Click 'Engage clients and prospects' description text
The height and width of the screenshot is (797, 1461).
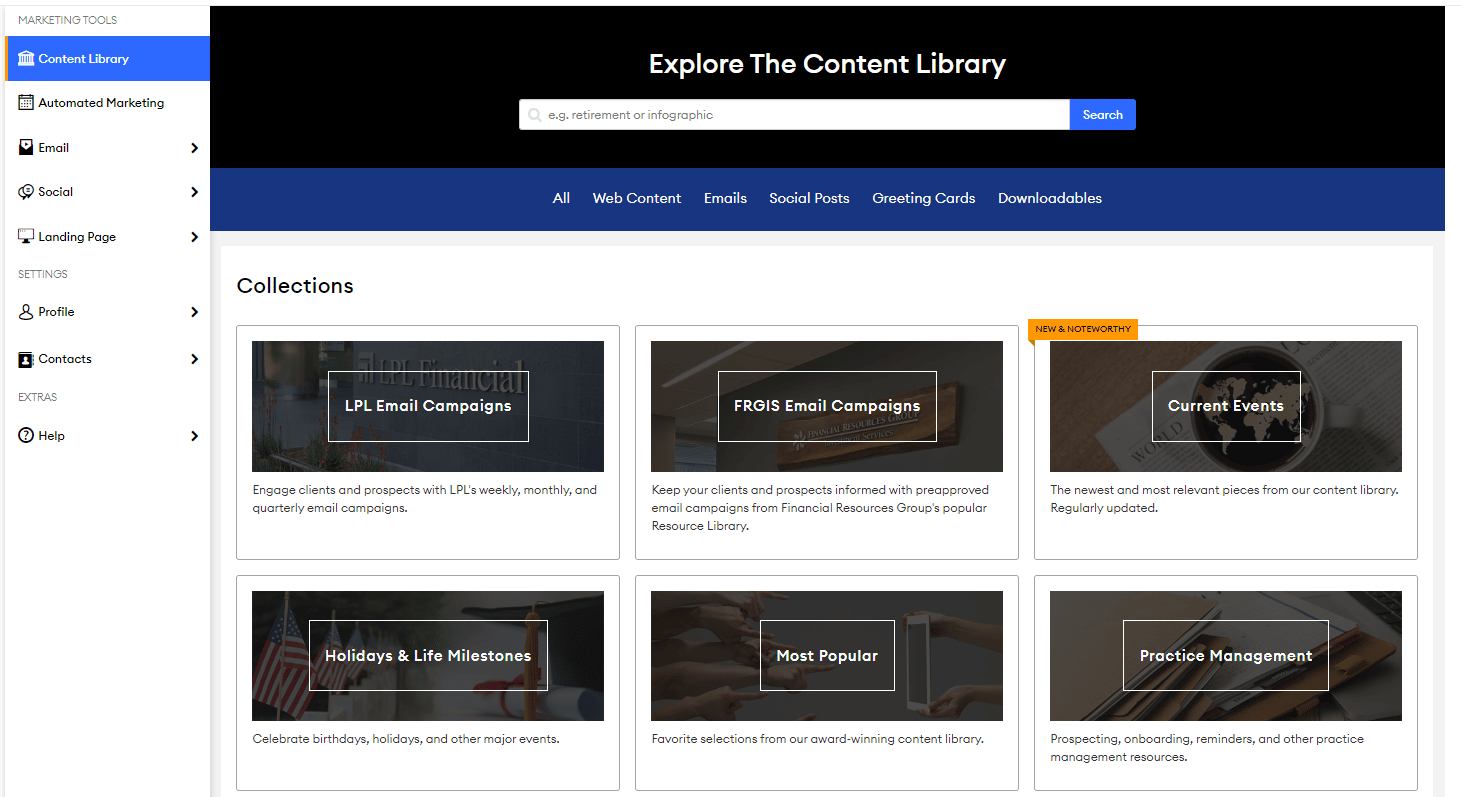pyautogui.click(x=424, y=499)
